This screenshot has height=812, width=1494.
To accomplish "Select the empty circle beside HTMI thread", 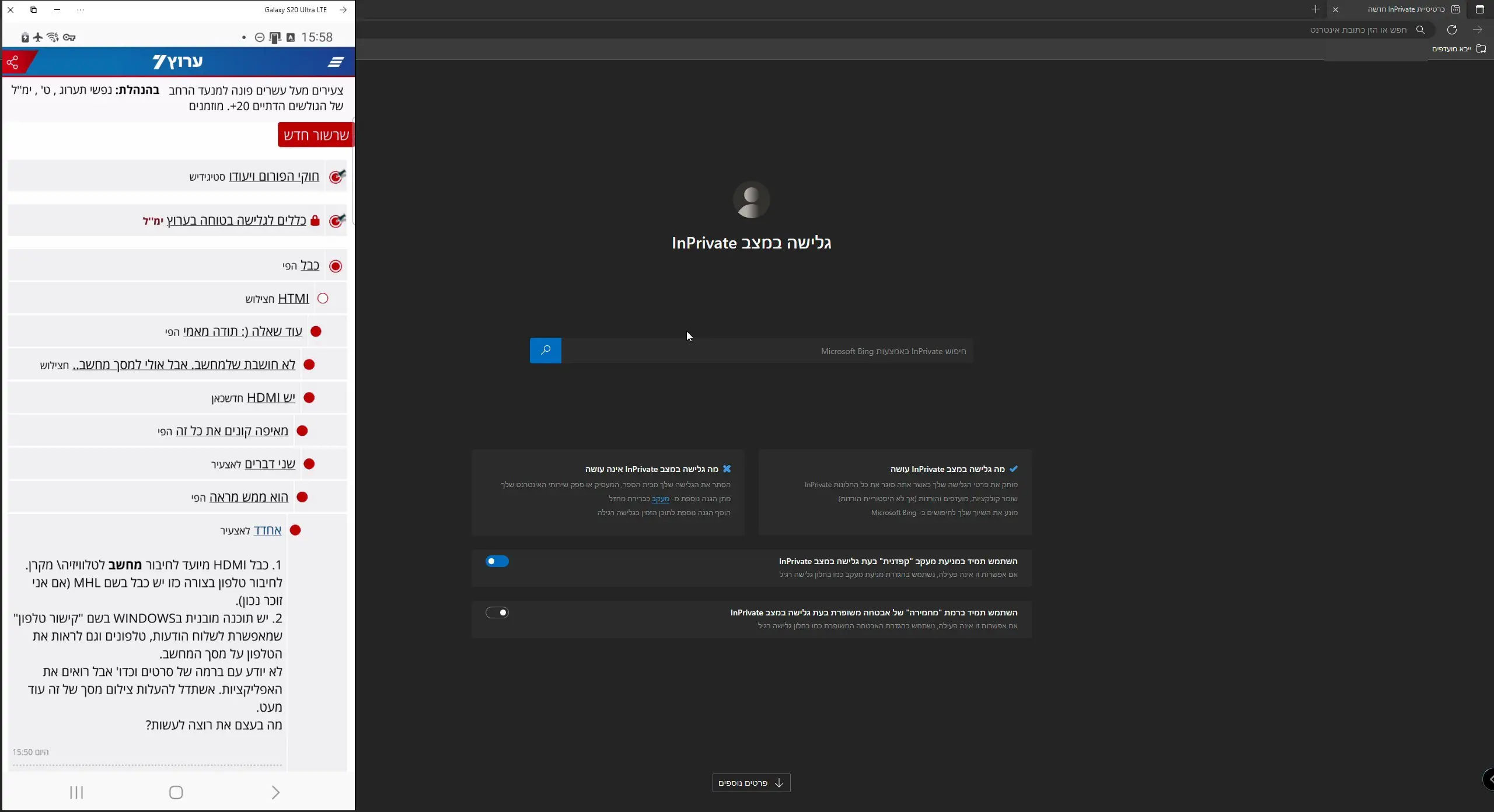I will pos(323,299).
